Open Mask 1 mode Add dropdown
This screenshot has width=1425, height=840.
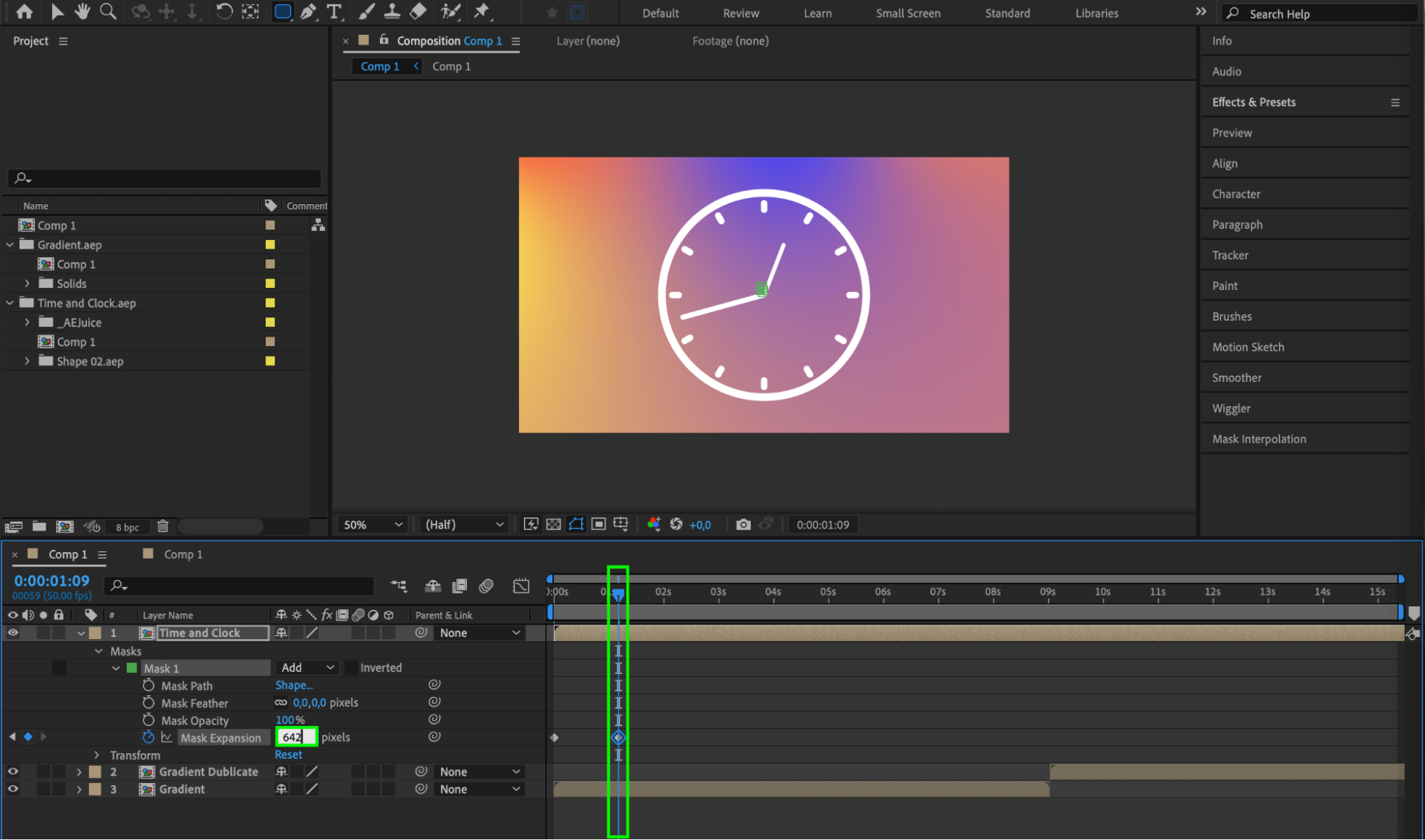(307, 668)
